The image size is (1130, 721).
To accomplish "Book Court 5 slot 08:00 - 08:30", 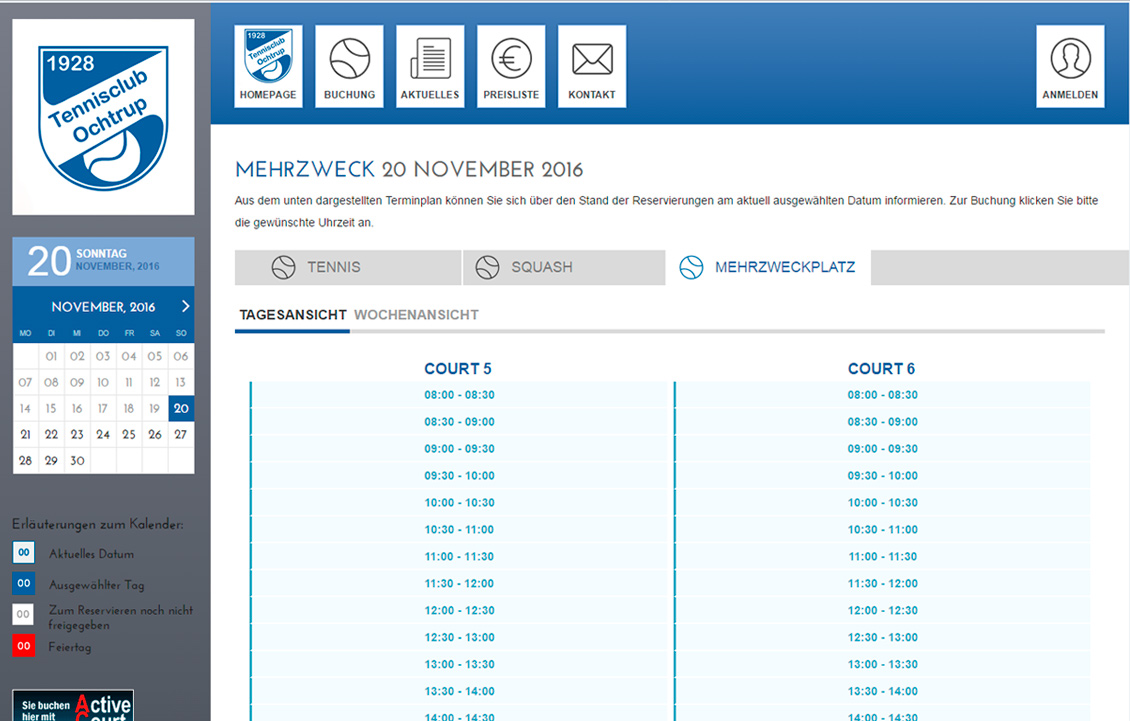I will click(459, 395).
